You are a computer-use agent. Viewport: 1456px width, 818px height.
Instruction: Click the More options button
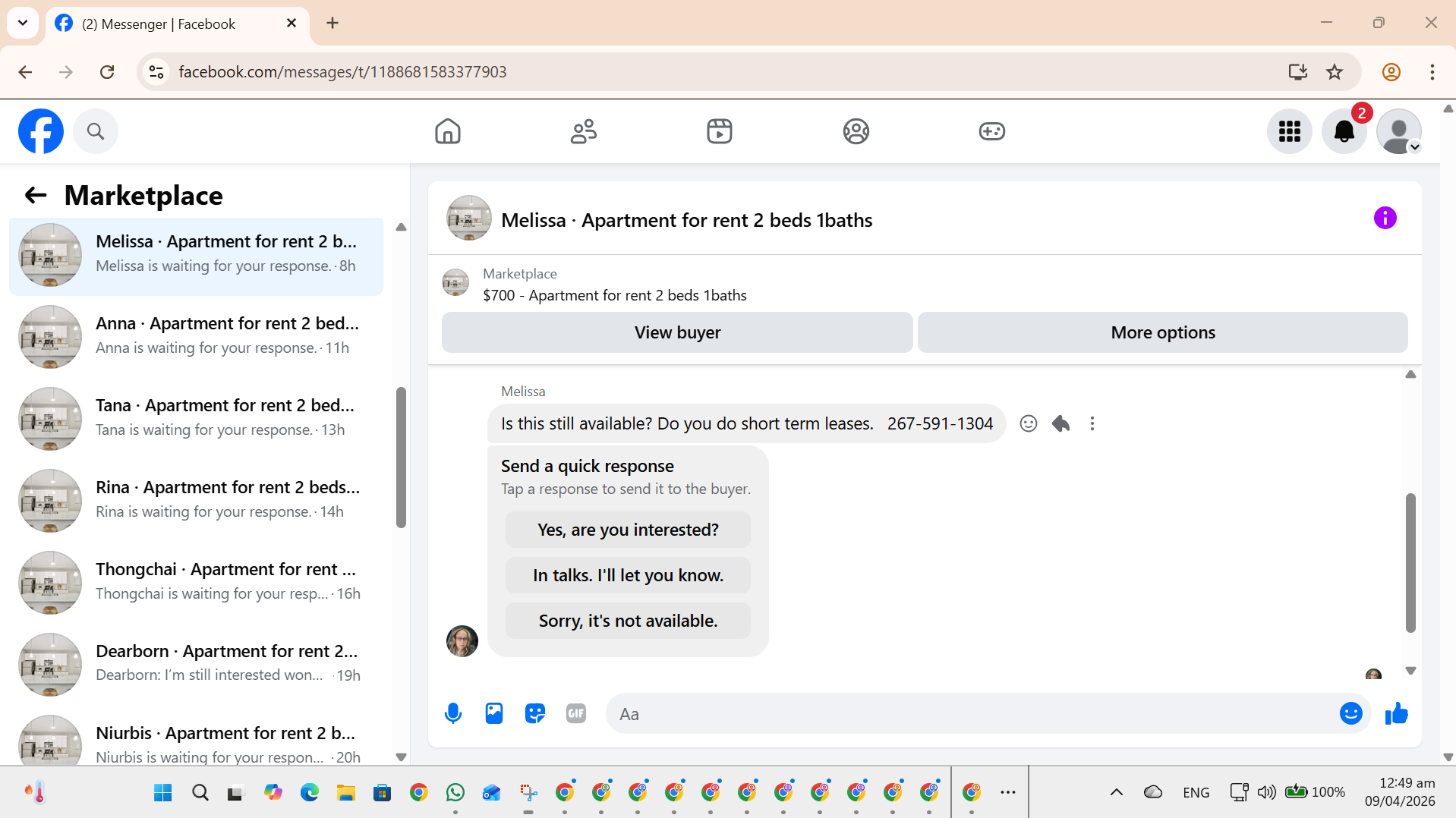1162,332
